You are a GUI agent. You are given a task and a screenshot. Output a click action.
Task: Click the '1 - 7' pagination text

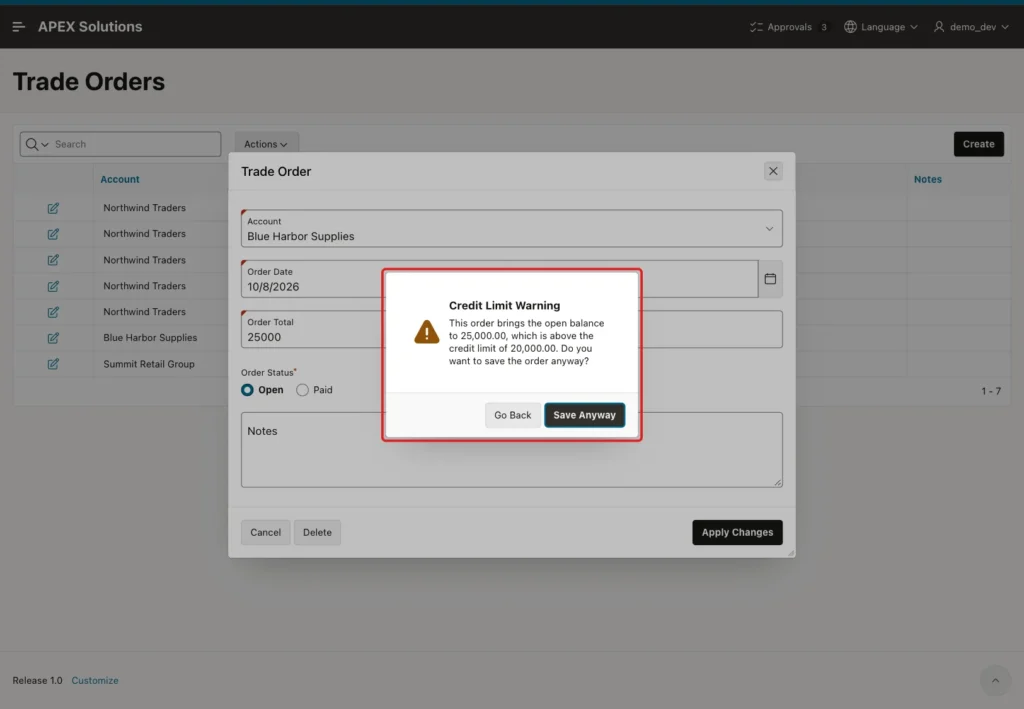pyautogui.click(x=991, y=391)
